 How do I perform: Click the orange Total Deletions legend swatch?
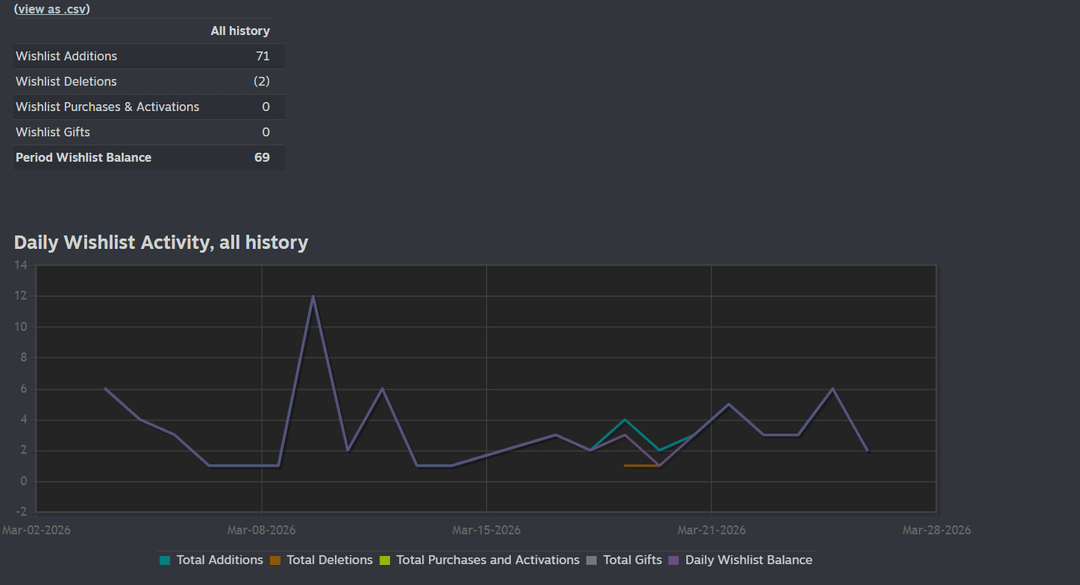[x=275, y=560]
